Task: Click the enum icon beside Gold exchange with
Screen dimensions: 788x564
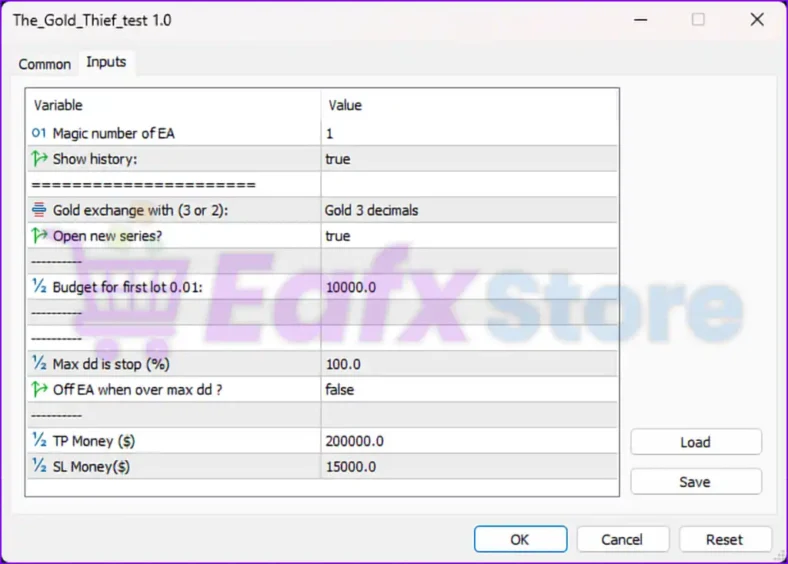Action: pos(39,210)
